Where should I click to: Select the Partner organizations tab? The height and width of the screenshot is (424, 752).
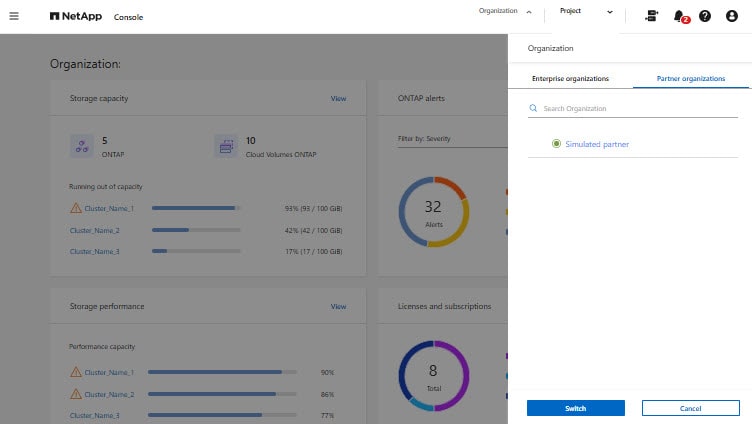[x=690, y=78]
